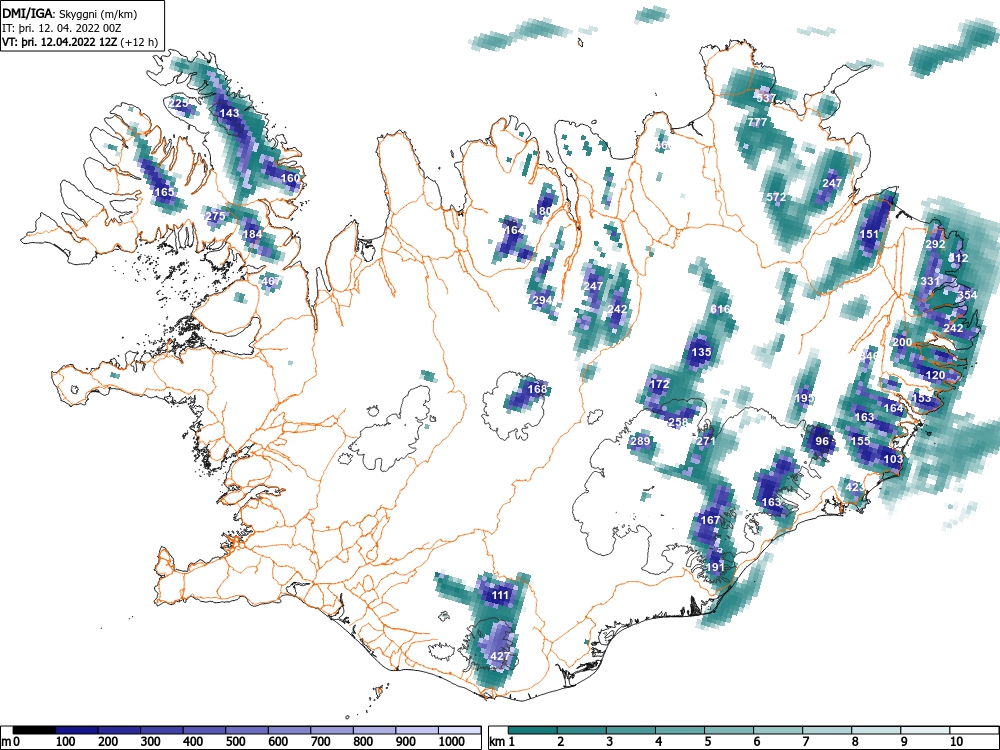Screen dimensions: 1000x750
Task: Click the '184' visibility value on the map
Action: click(253, 234)
